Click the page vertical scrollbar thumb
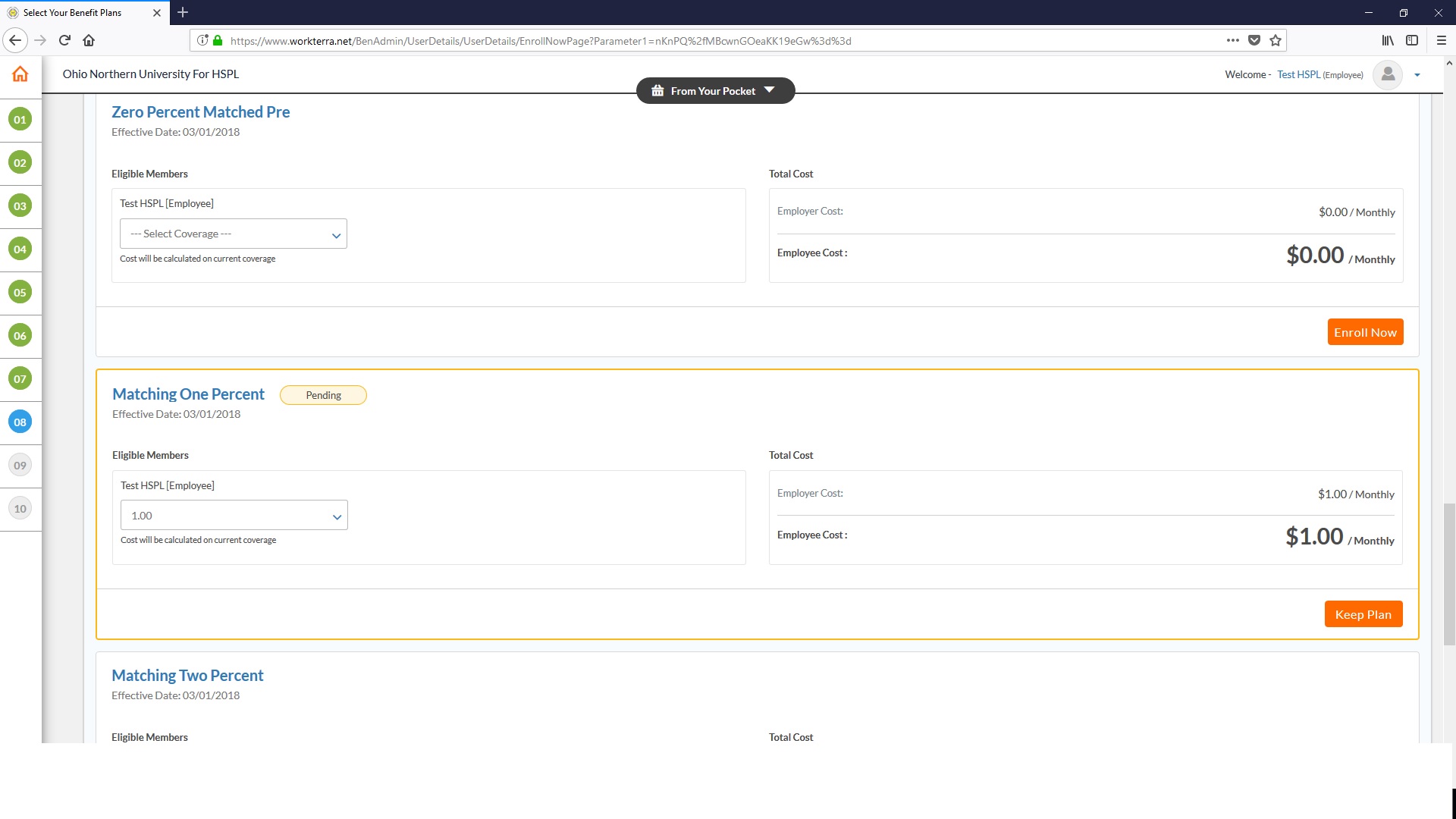 (1449, 573)
